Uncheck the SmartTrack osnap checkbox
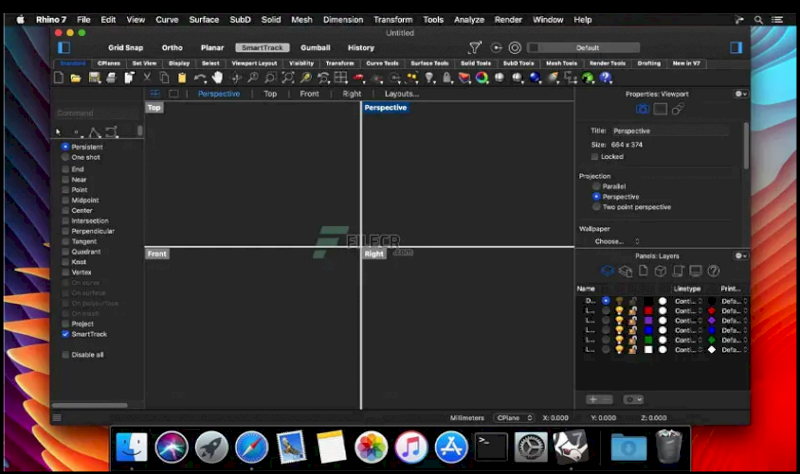Image resolution: width=800 pixels, height=474 pixels. tap(66, 334)
